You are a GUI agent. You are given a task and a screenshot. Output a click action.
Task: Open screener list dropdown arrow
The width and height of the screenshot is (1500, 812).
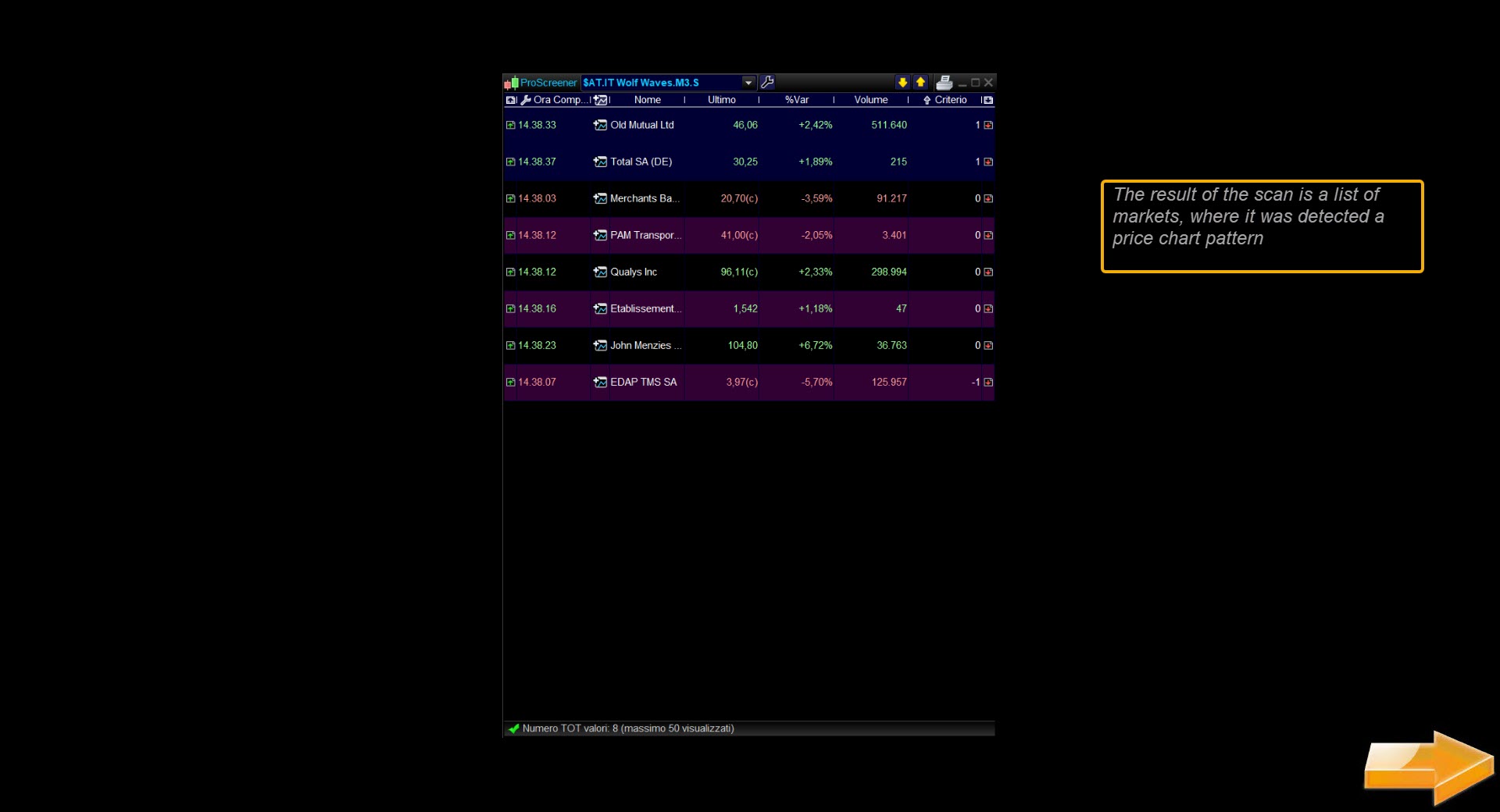point(748,82)
